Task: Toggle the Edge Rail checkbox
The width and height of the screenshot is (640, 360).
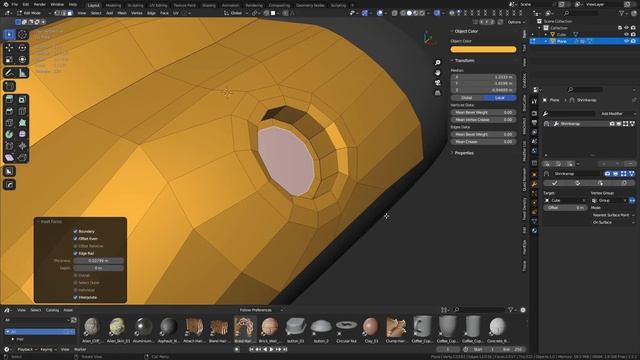Action: [75, 253]
